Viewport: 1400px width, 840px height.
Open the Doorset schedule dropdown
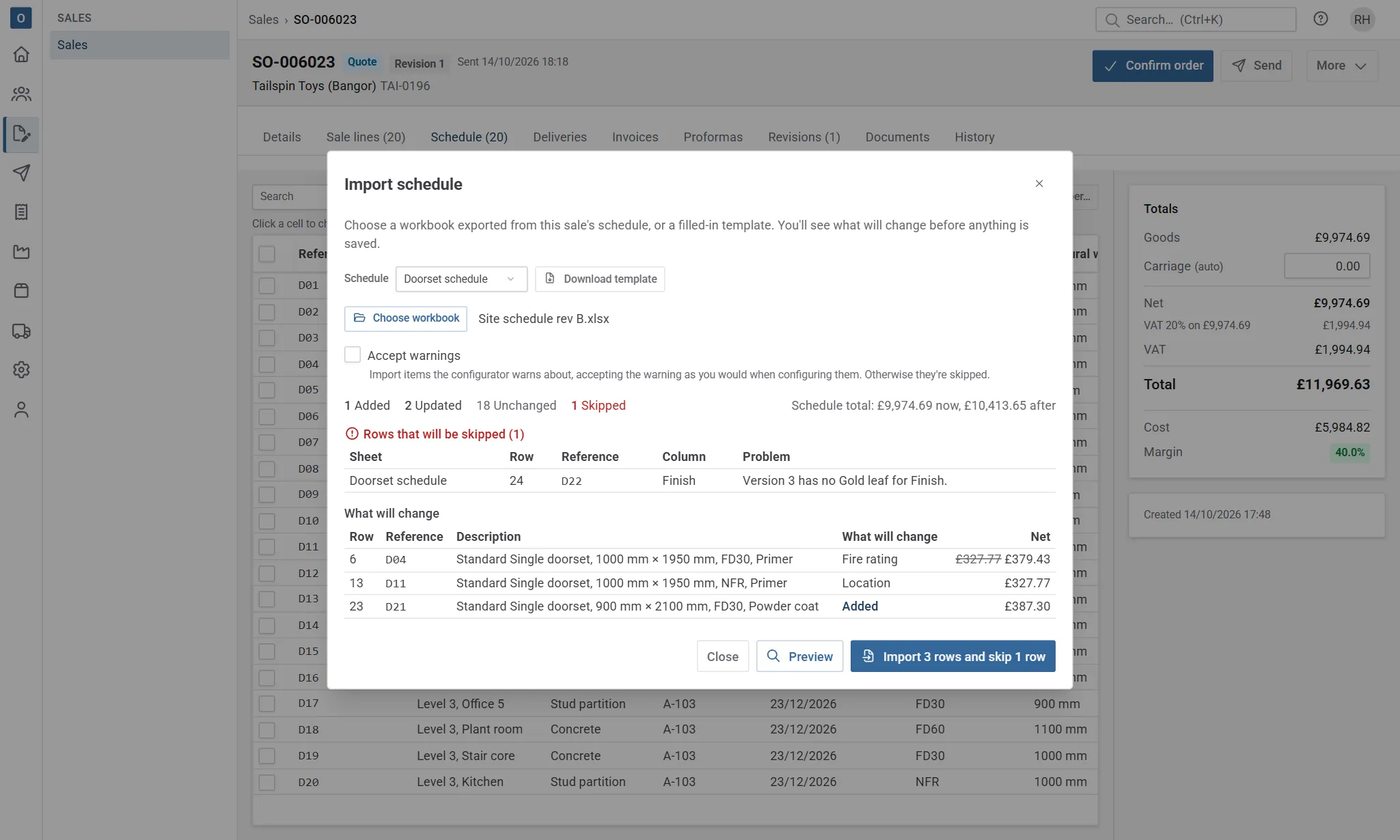pos(461,279)
